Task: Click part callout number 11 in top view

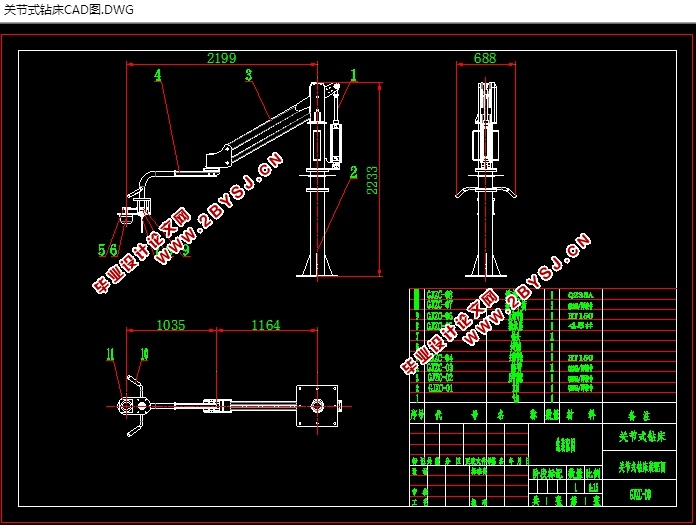Action: coord(111,353)
